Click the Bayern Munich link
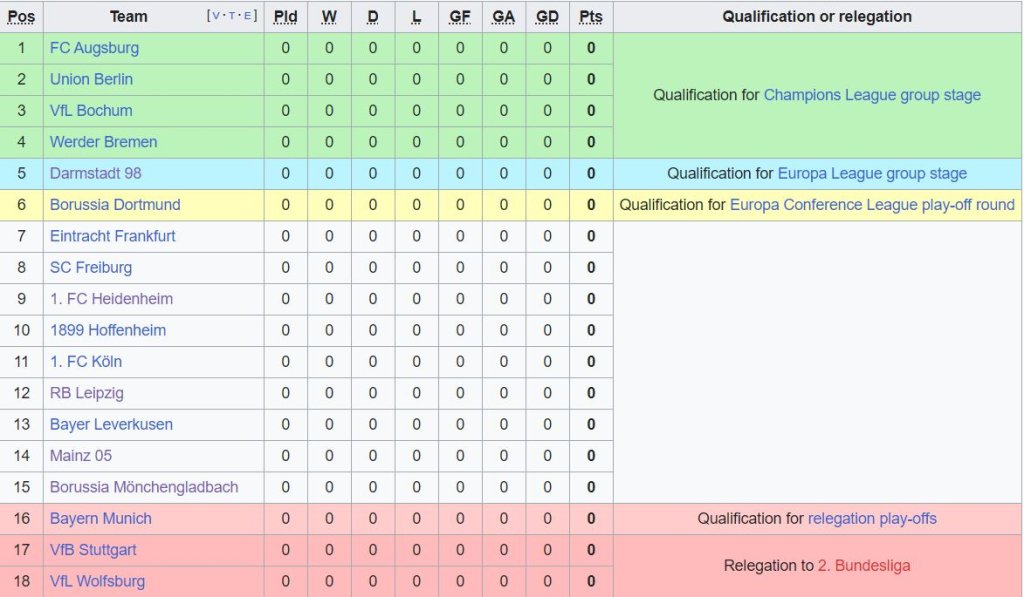The image size is (1024, 597). click(101, 518)
